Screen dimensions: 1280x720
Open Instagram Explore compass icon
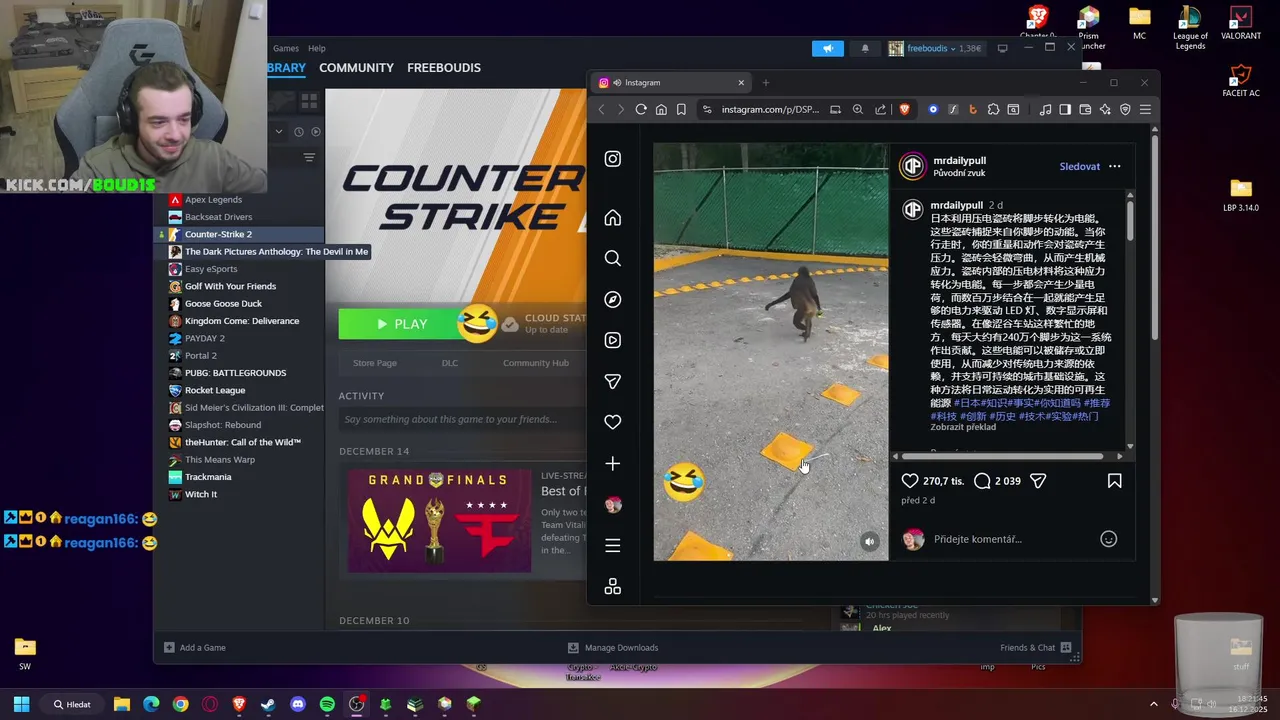point(613,299)
